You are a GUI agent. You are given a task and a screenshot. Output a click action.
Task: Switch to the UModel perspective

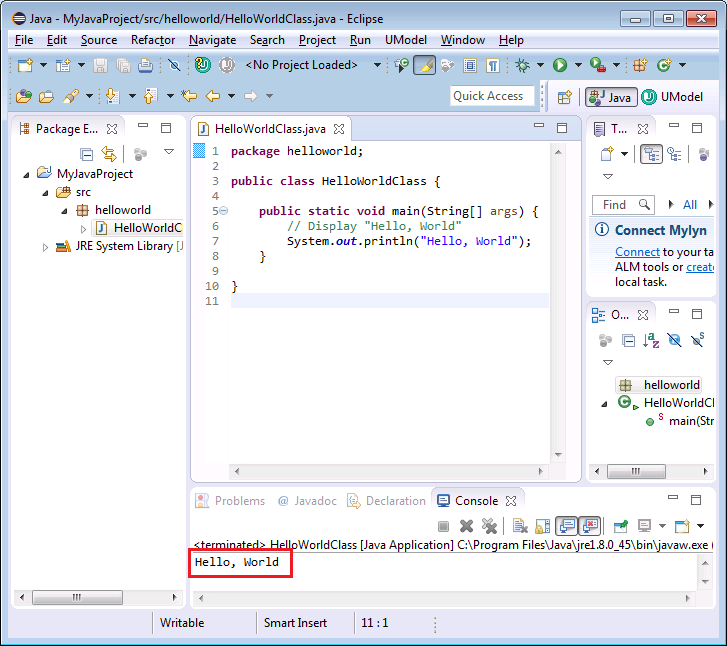(x=672, y=97)
